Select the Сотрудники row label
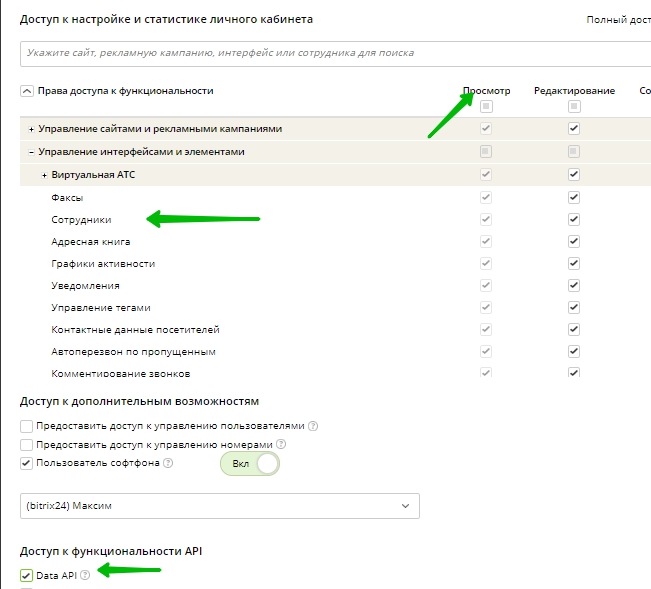The height and width of the screenshot is (589, 651). point(81,220)
